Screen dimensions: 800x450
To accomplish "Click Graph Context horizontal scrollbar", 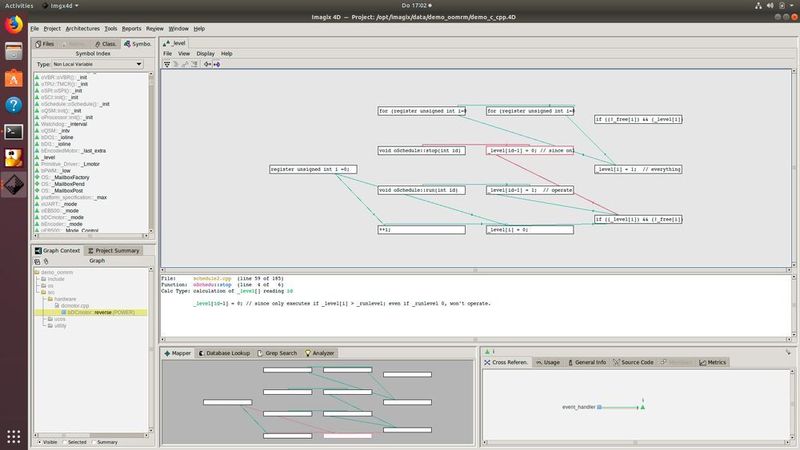I will [x=92, y=435].
